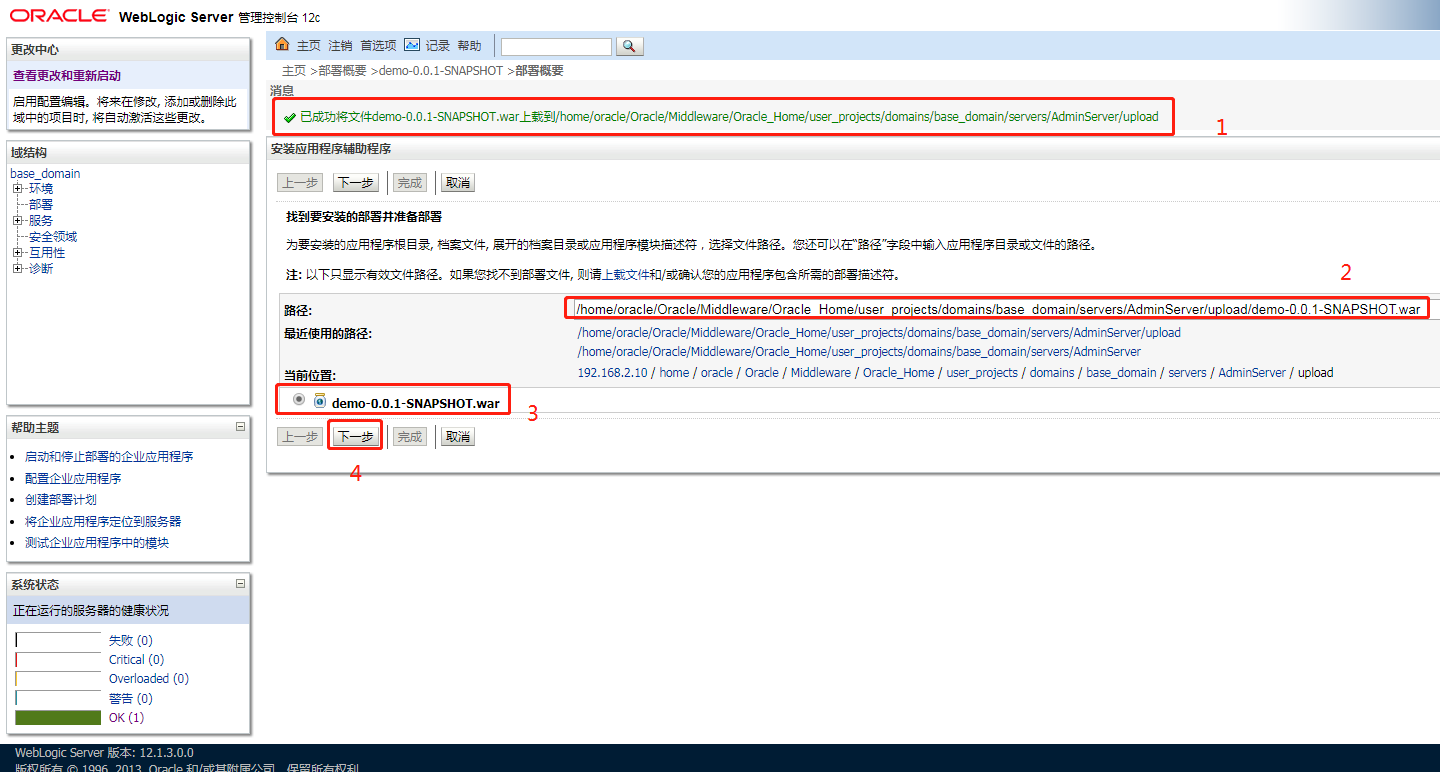1440x772 pixels.
Task: Open 首选项 preferences
Action: click(x=379, y=46)
